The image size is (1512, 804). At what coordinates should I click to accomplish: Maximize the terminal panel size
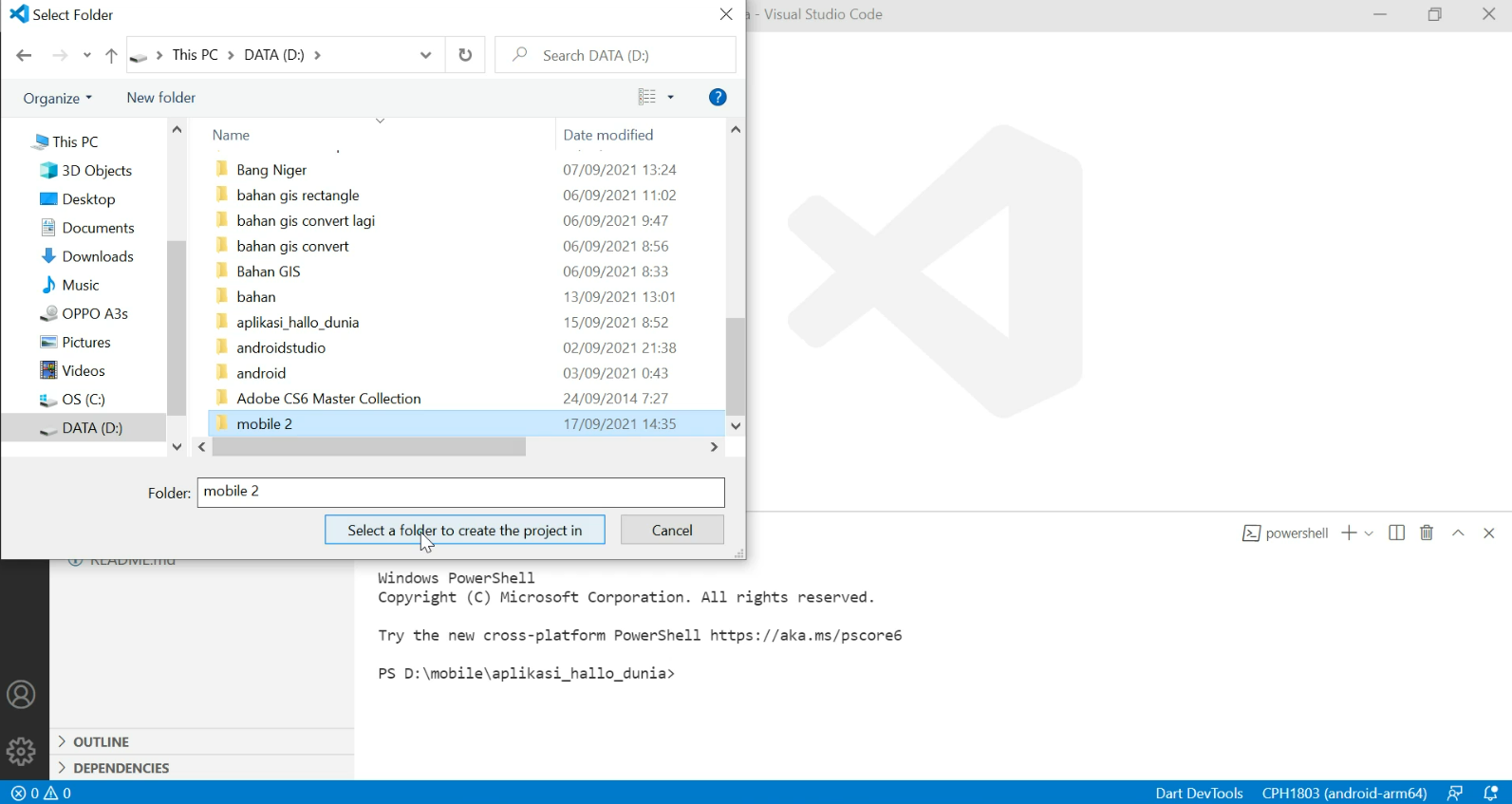click(1459, 533)
